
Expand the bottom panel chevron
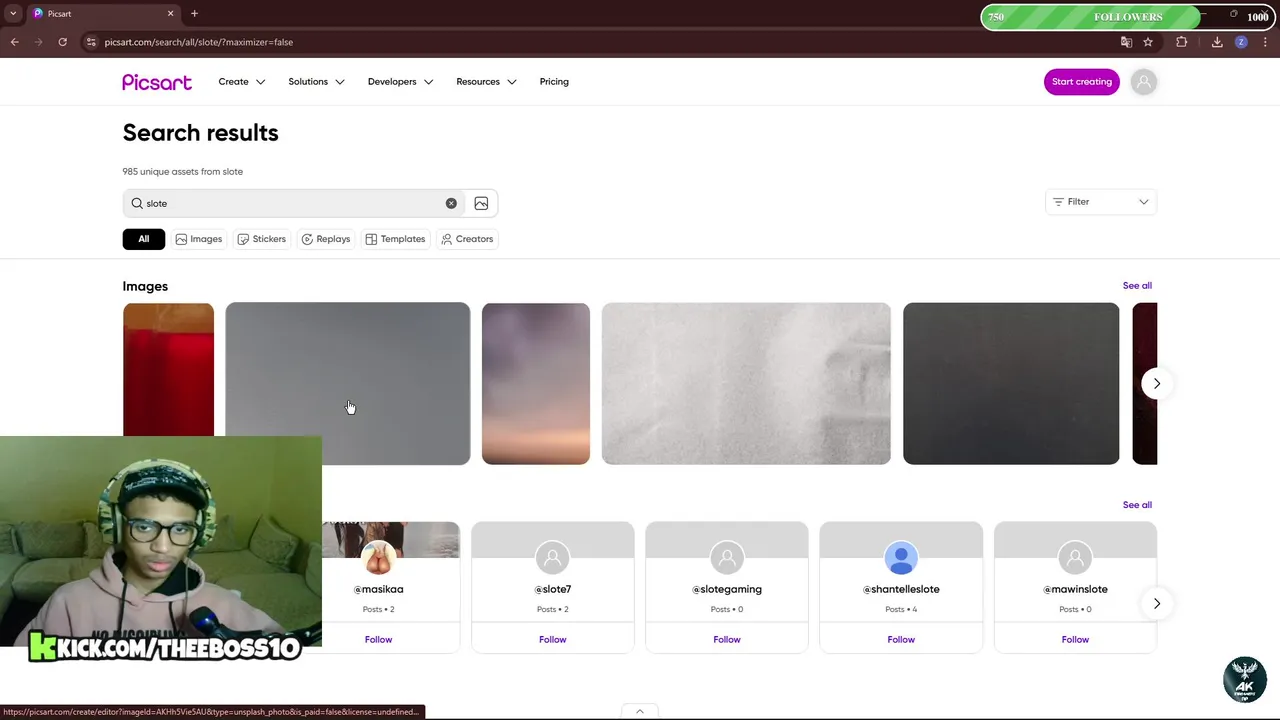tap(640, 712)
